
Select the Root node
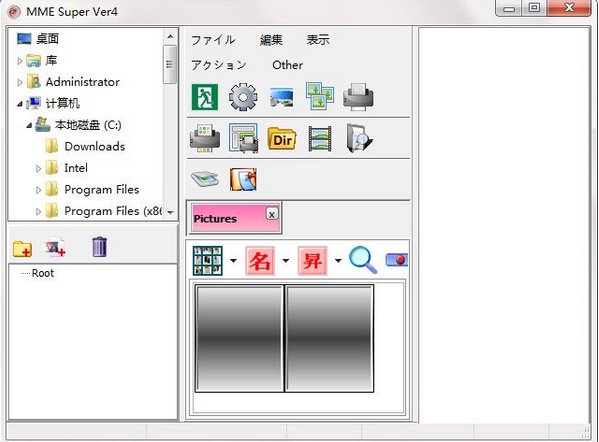pyautogui.click(x=43, y=273)
